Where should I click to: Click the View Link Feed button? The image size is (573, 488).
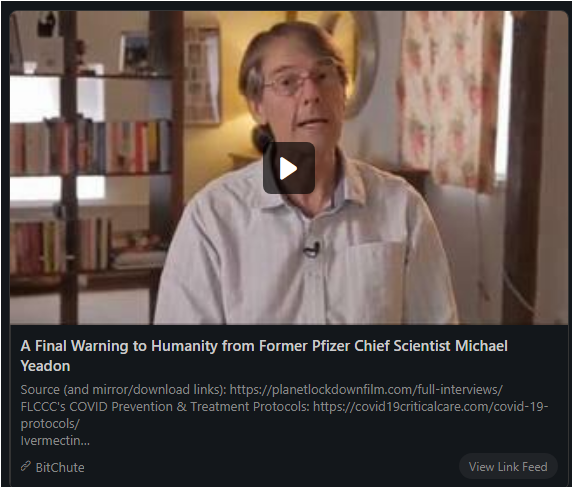[x=508, y=466]
